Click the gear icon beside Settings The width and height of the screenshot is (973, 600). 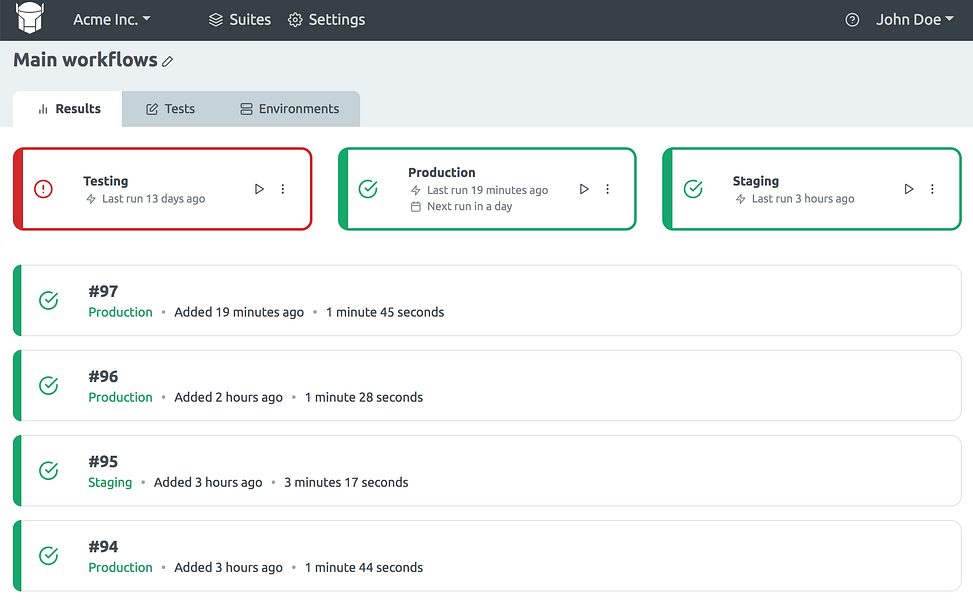pos(295,20)
